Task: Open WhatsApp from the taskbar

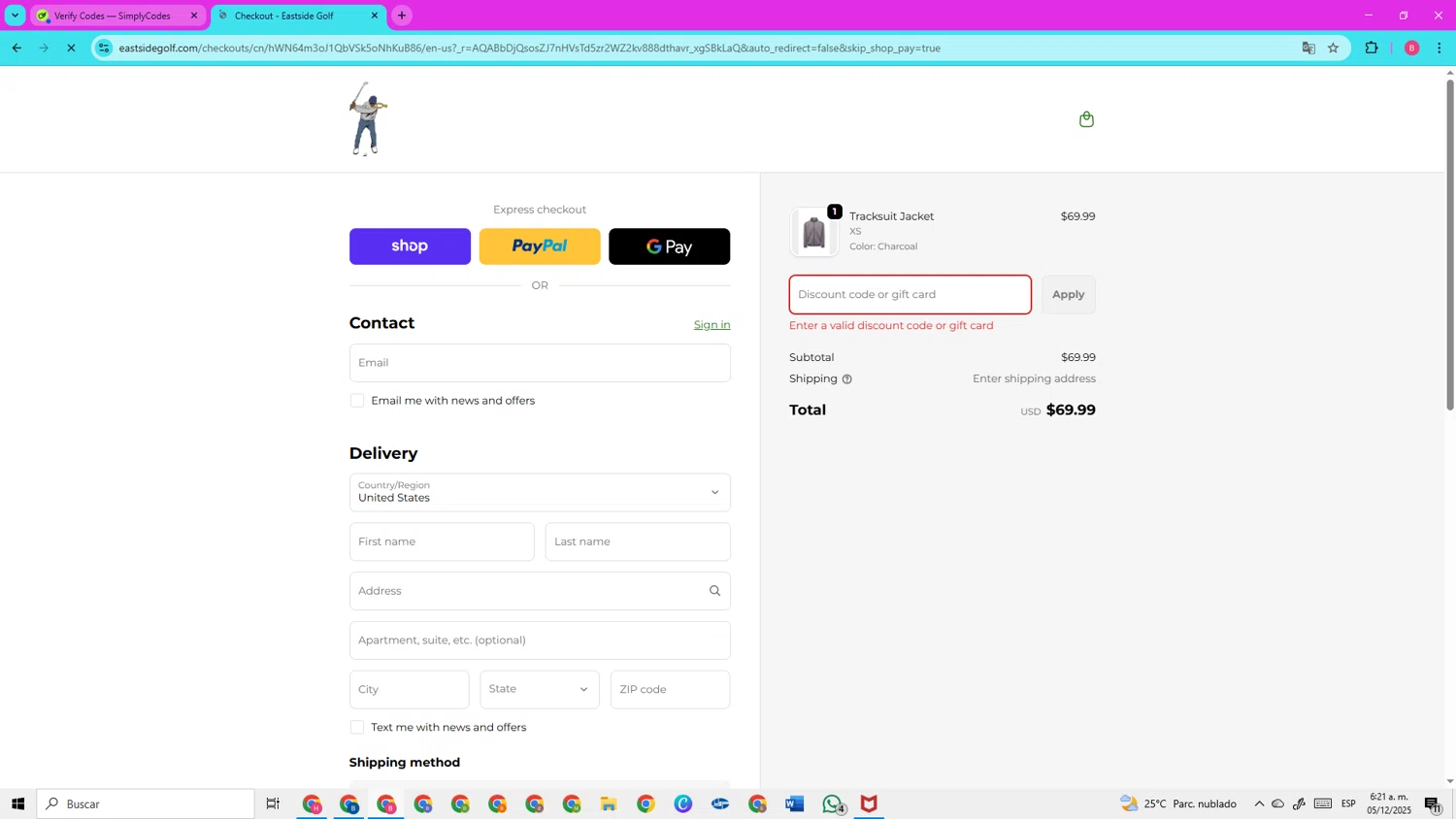Action: pyautogui.click(x=832, y=803)
